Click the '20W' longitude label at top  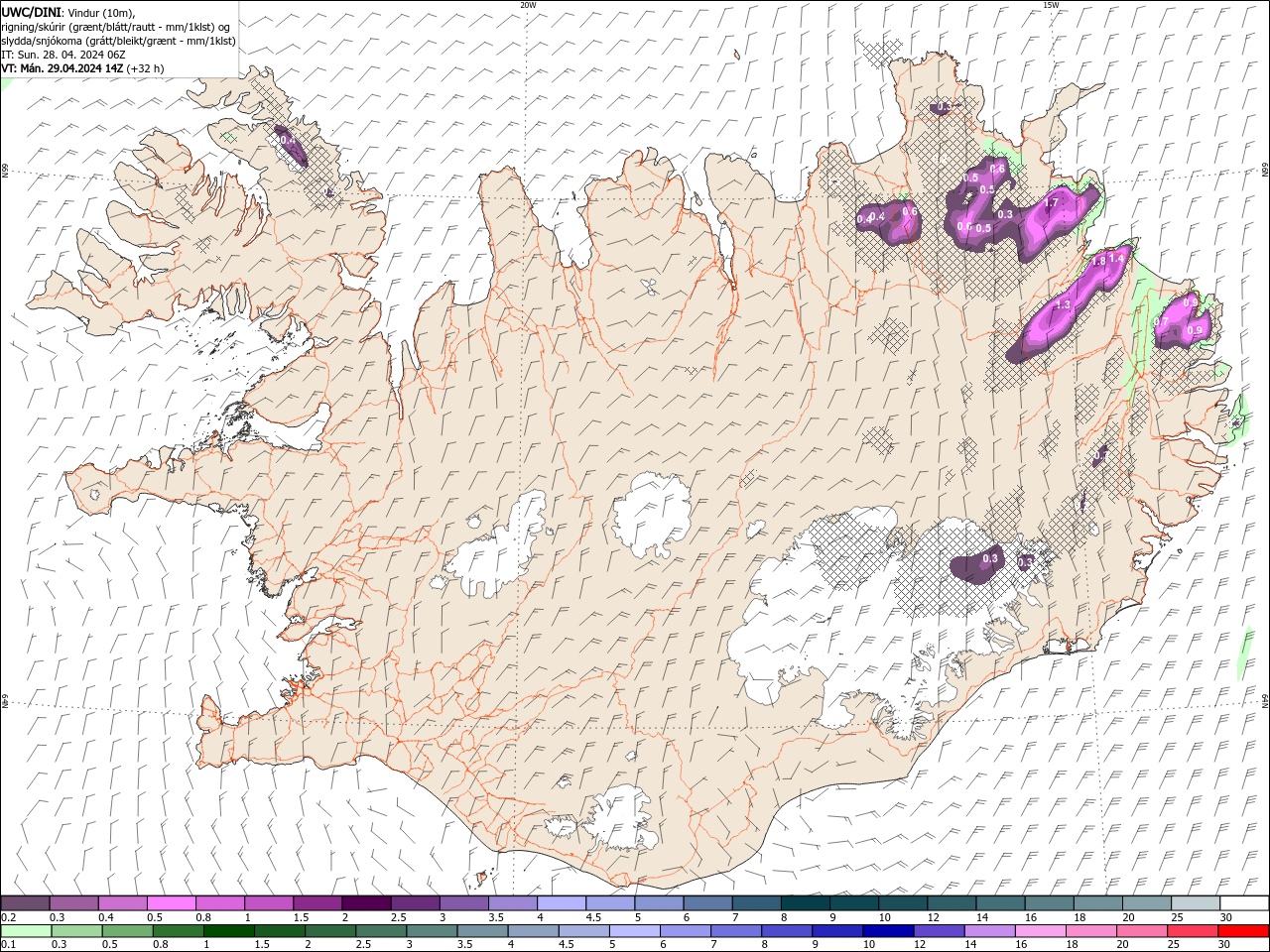(x=528, y=5)
